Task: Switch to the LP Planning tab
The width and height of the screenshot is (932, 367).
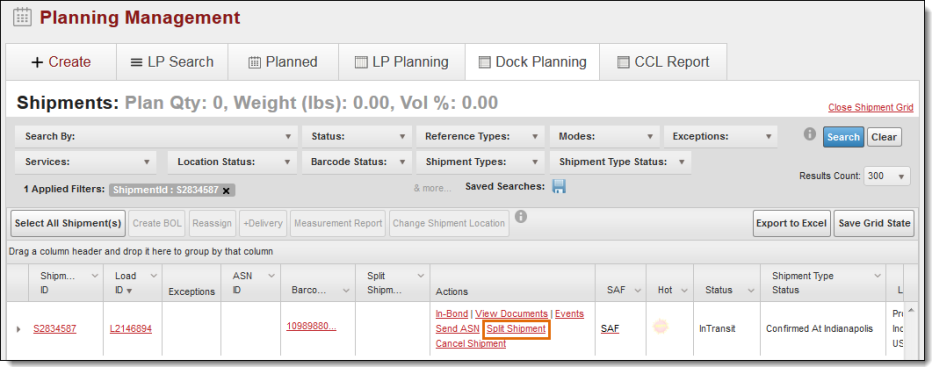Action: [402, 62]
